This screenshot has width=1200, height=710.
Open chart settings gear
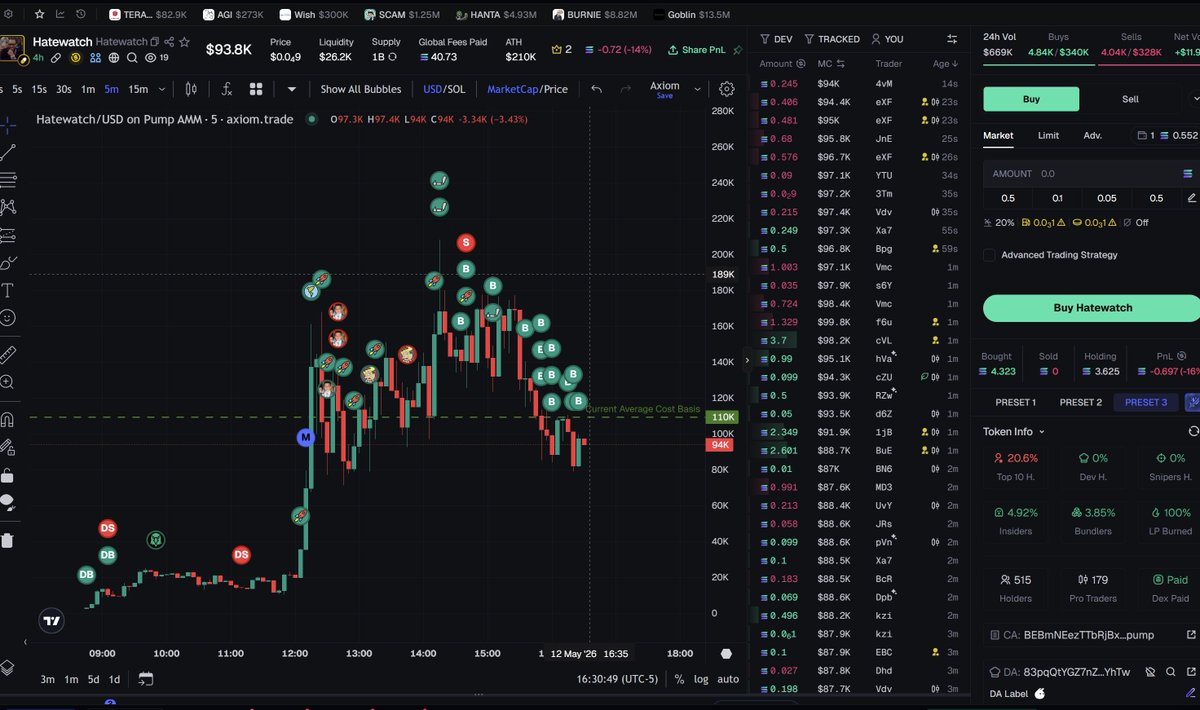coord(727,89)
